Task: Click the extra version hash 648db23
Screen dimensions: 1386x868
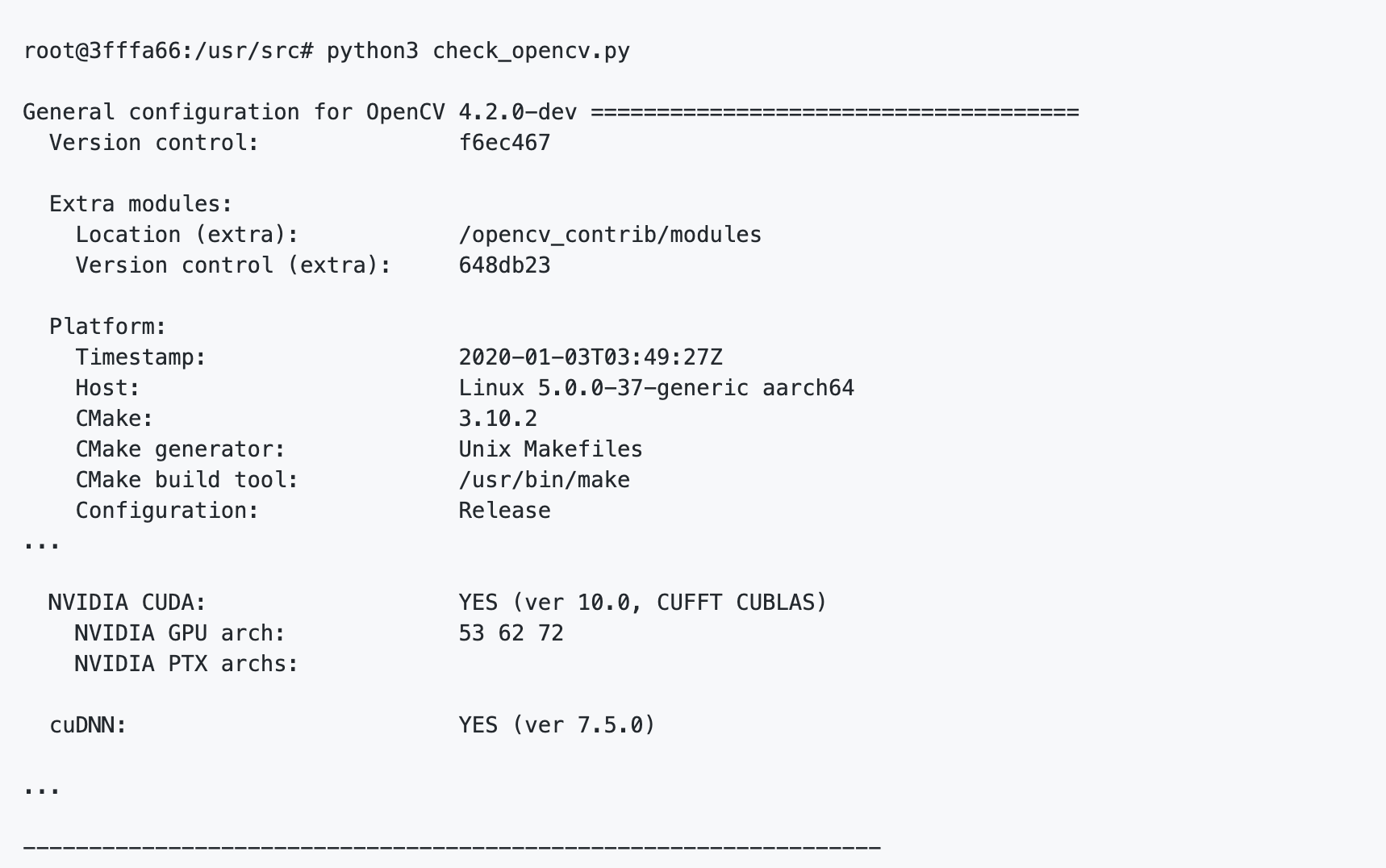Action: [x=504, y=265]
